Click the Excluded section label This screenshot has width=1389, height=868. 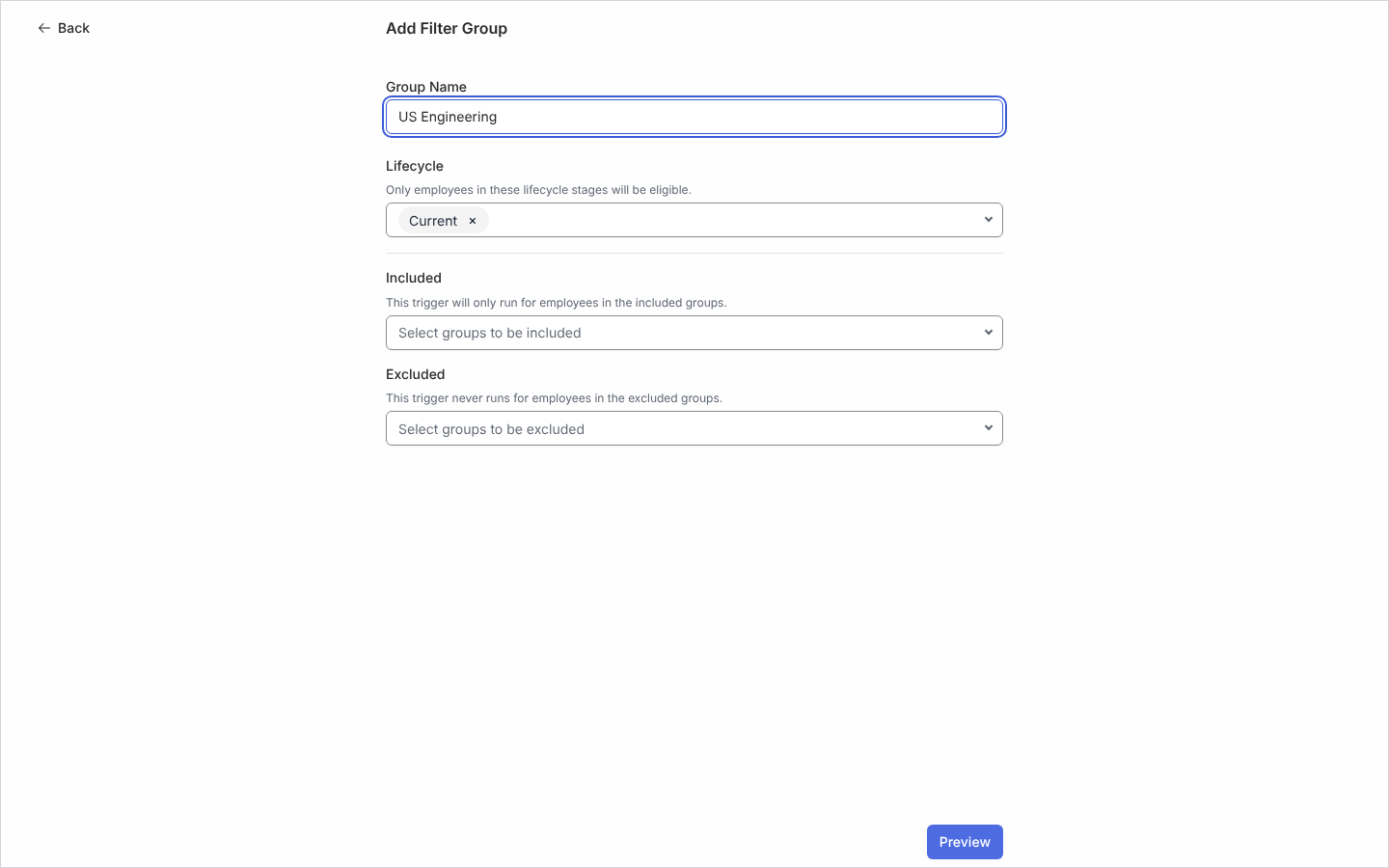pos(416,374)
